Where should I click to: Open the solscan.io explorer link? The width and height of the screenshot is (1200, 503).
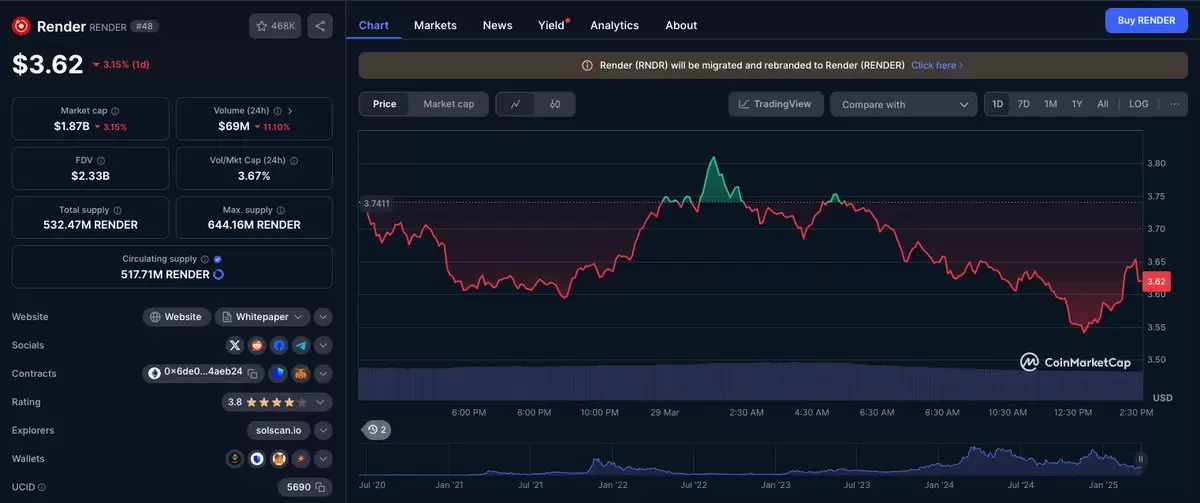278,430
